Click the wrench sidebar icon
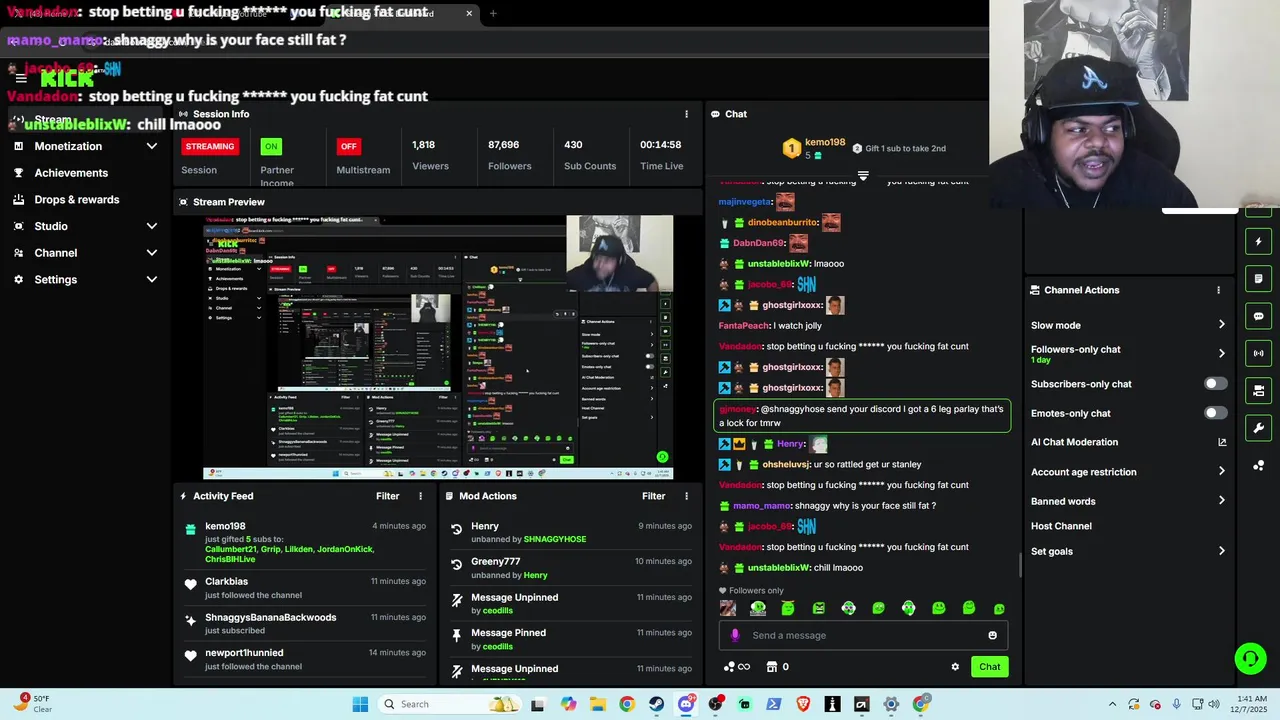 pyautogui.click(x=1258, y=428)
